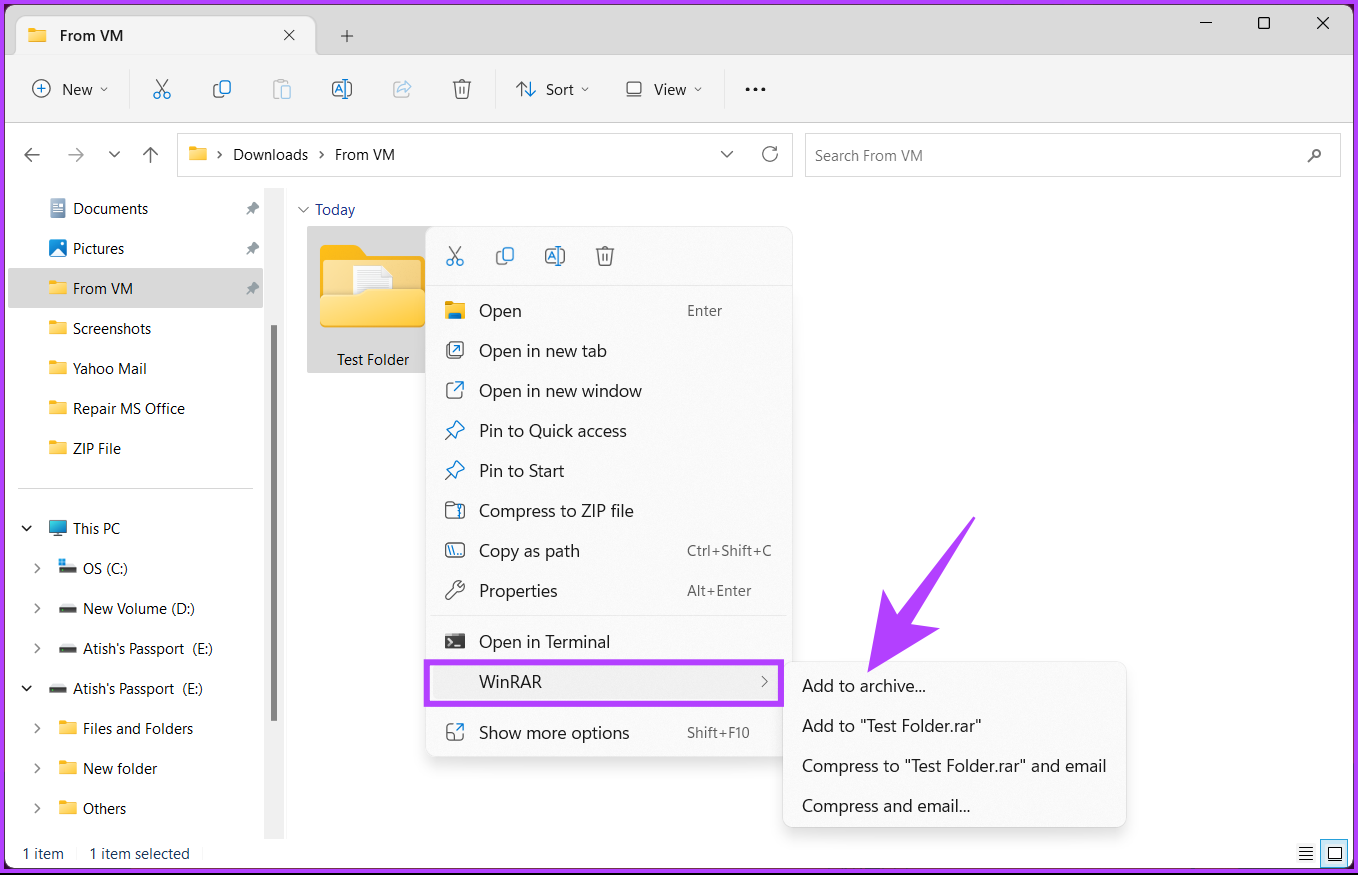The image size is (1358, 875).
Task: Expand the OS (C:) drive node
Action: click(37, 568)
